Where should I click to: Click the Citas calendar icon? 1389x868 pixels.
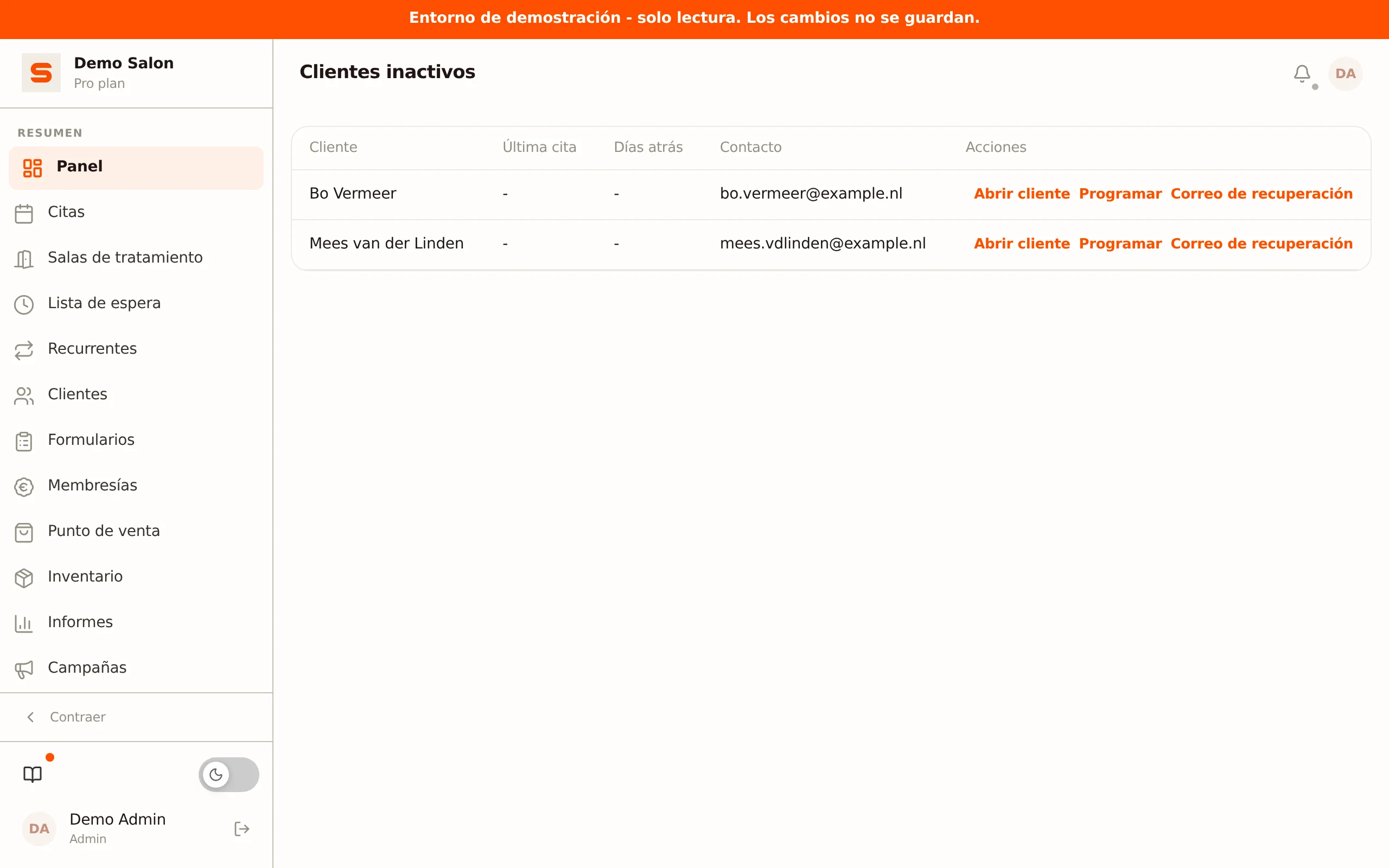click(x=24, y=213)
